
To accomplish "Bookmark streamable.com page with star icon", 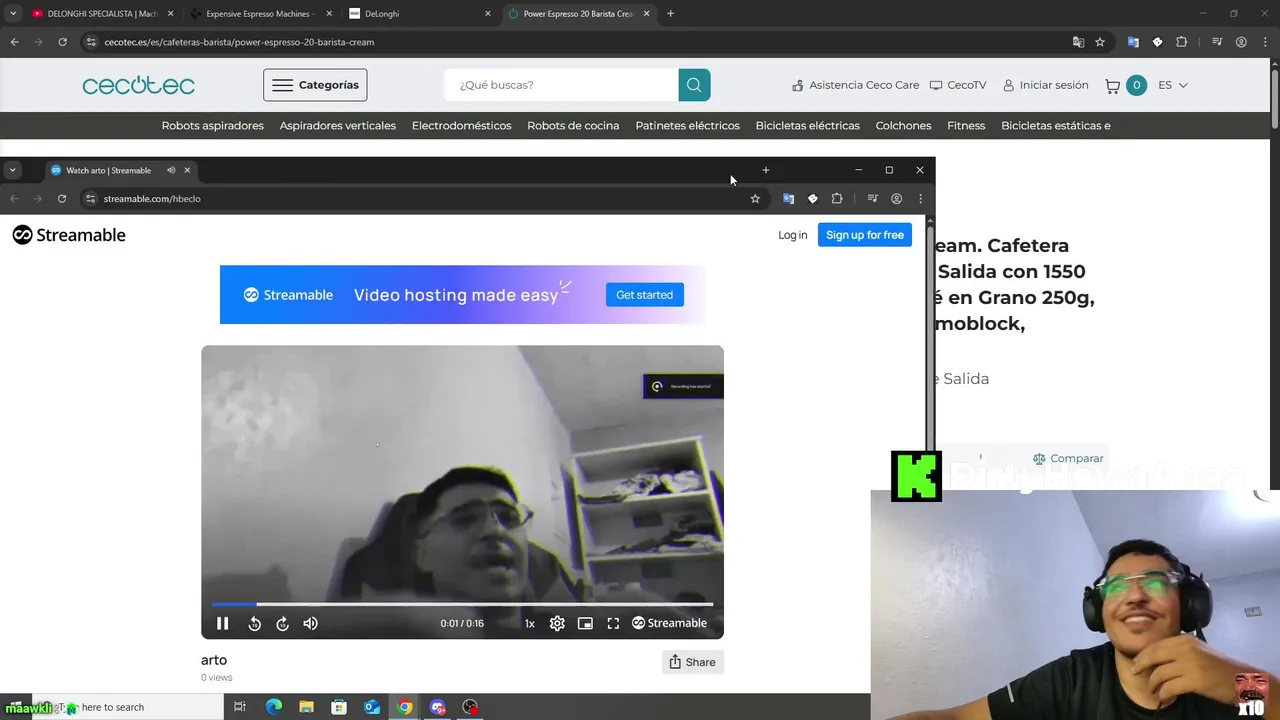I will coord(755,199).
